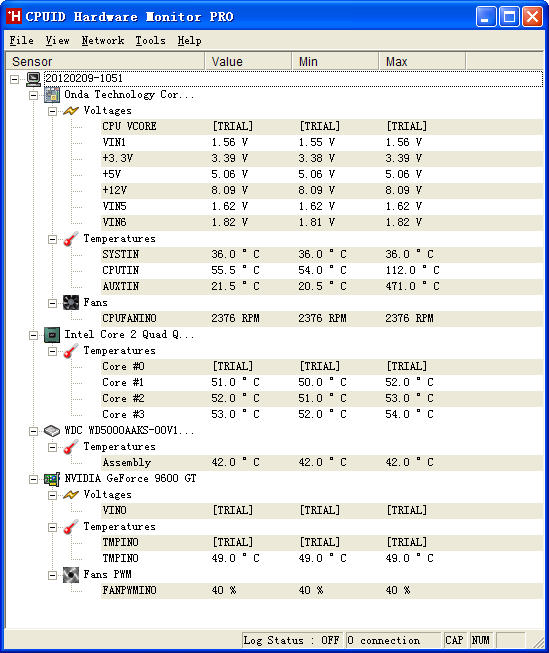Viewport: 549px width, 653px height.
Task: Collapse the motherboard Voltages group
Action: tap(52, 111)
